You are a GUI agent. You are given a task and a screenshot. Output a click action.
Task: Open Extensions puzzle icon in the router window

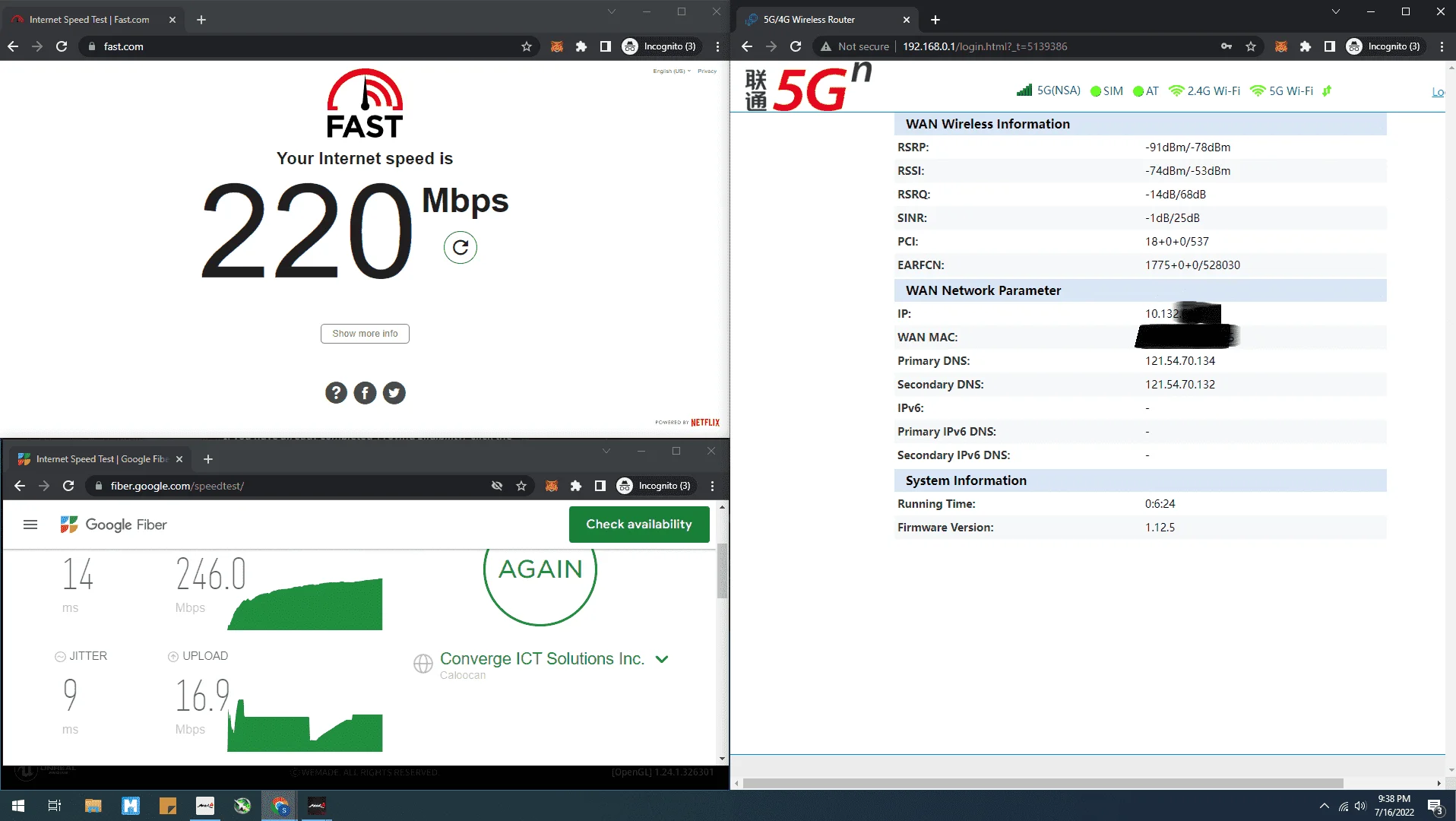click(1306, 46)
